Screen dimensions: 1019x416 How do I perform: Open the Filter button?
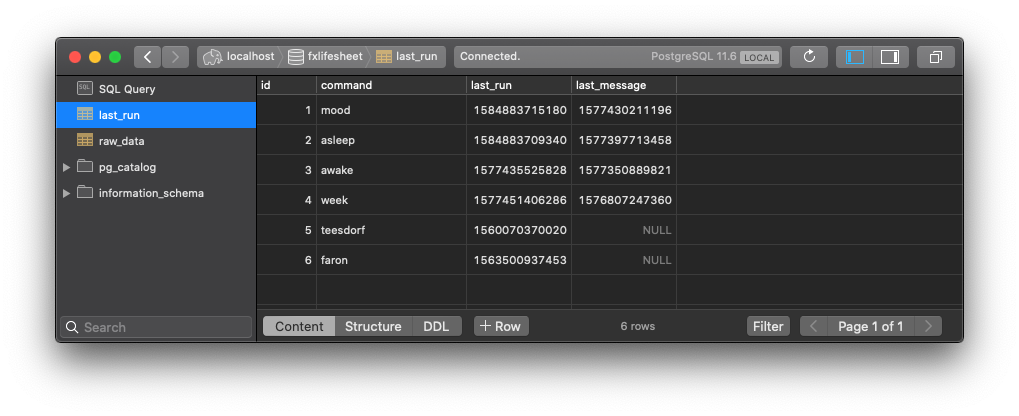[x=768, y=326]
